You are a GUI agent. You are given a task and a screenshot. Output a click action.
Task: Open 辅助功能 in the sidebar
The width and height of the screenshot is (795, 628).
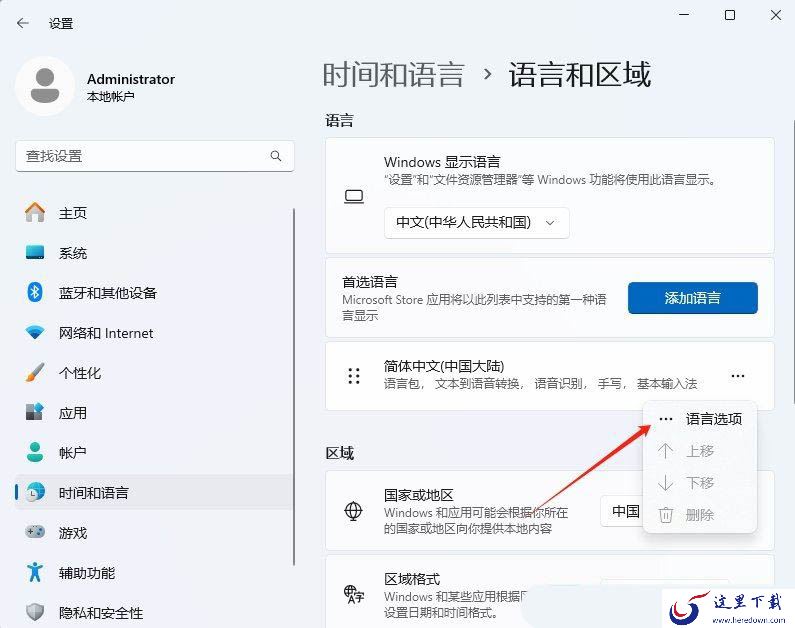pos(154,572)
